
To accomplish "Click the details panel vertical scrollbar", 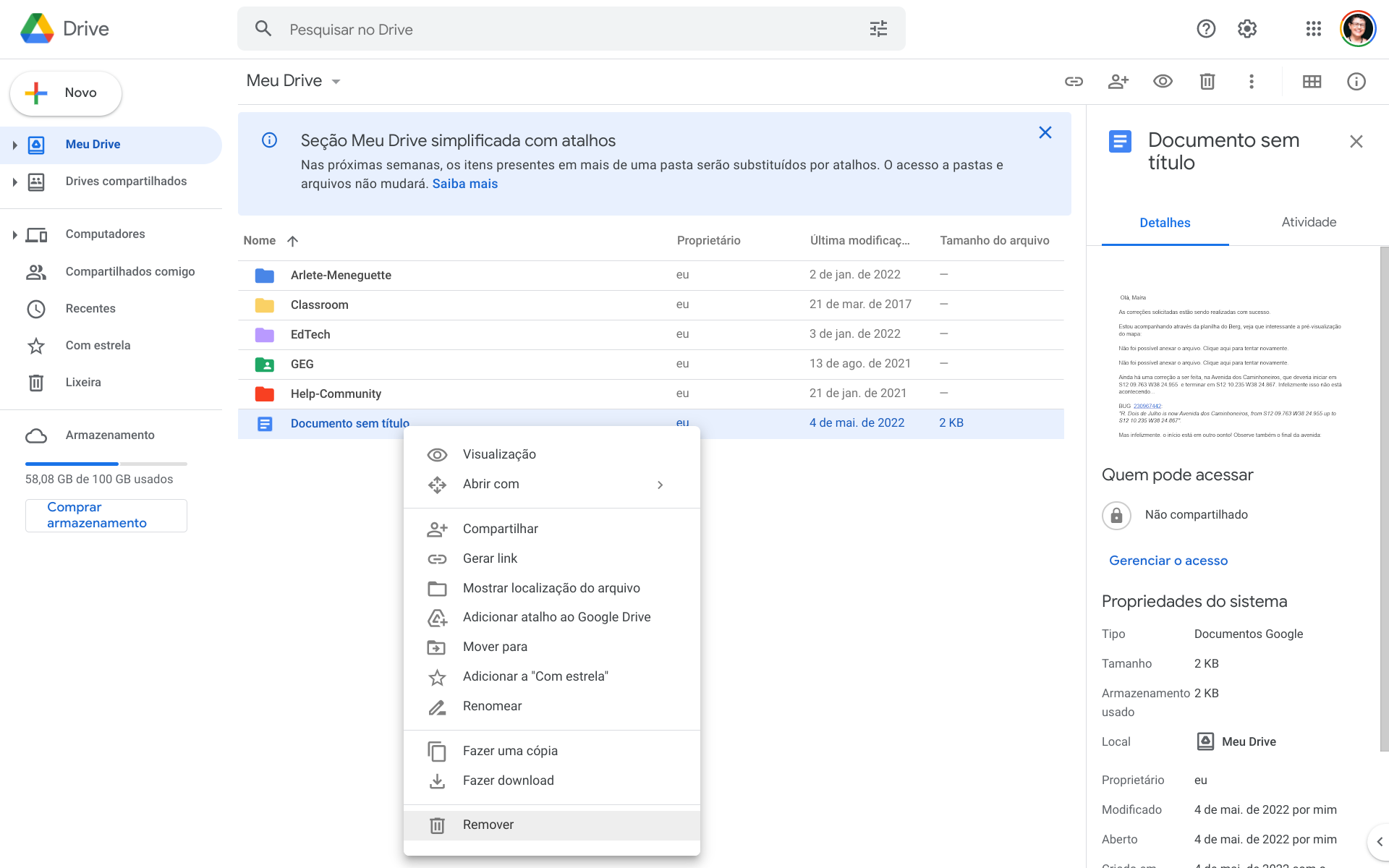I will pos(1384,499).
